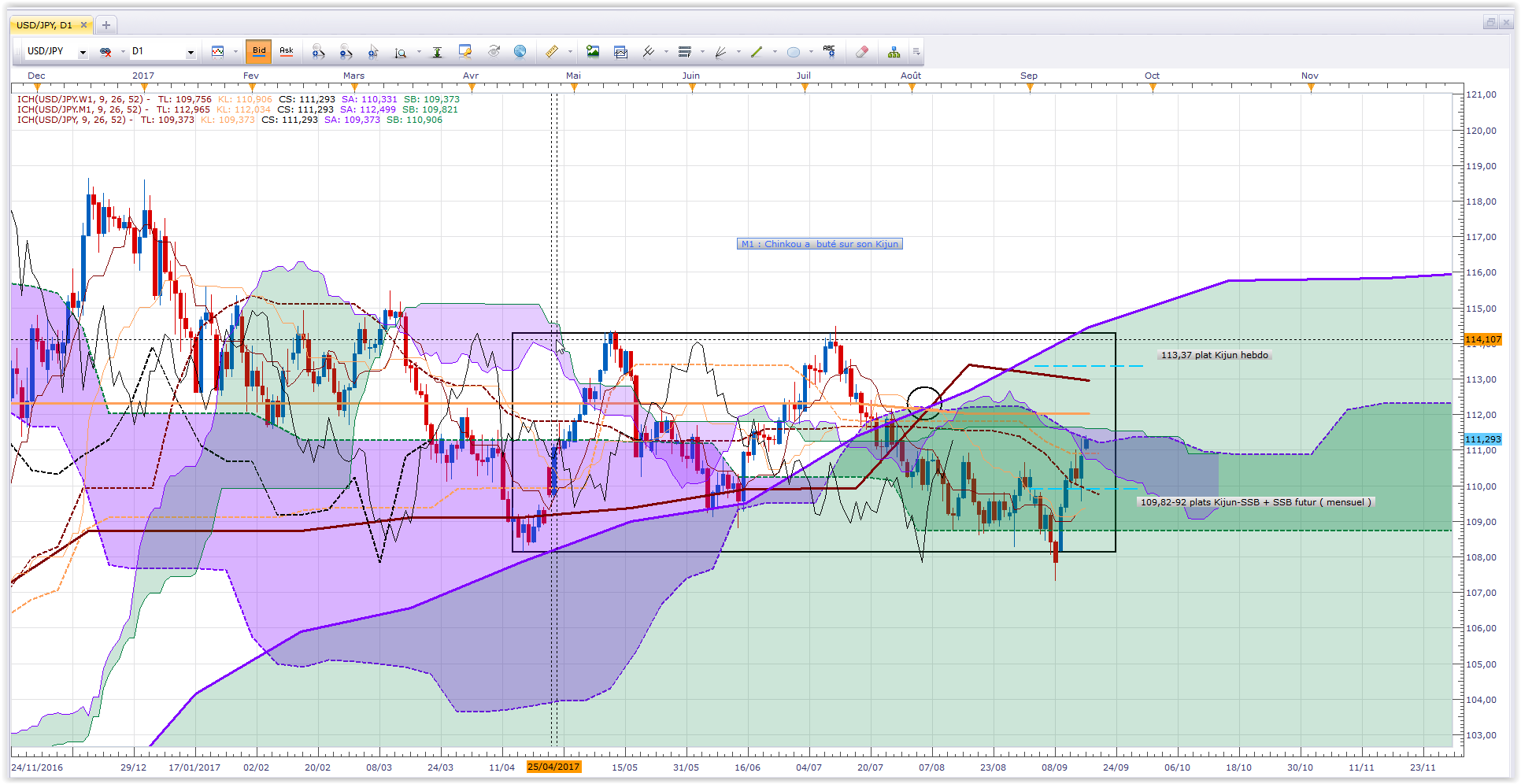
Task: Toggle Ask price display
Action: pos(287,52)
